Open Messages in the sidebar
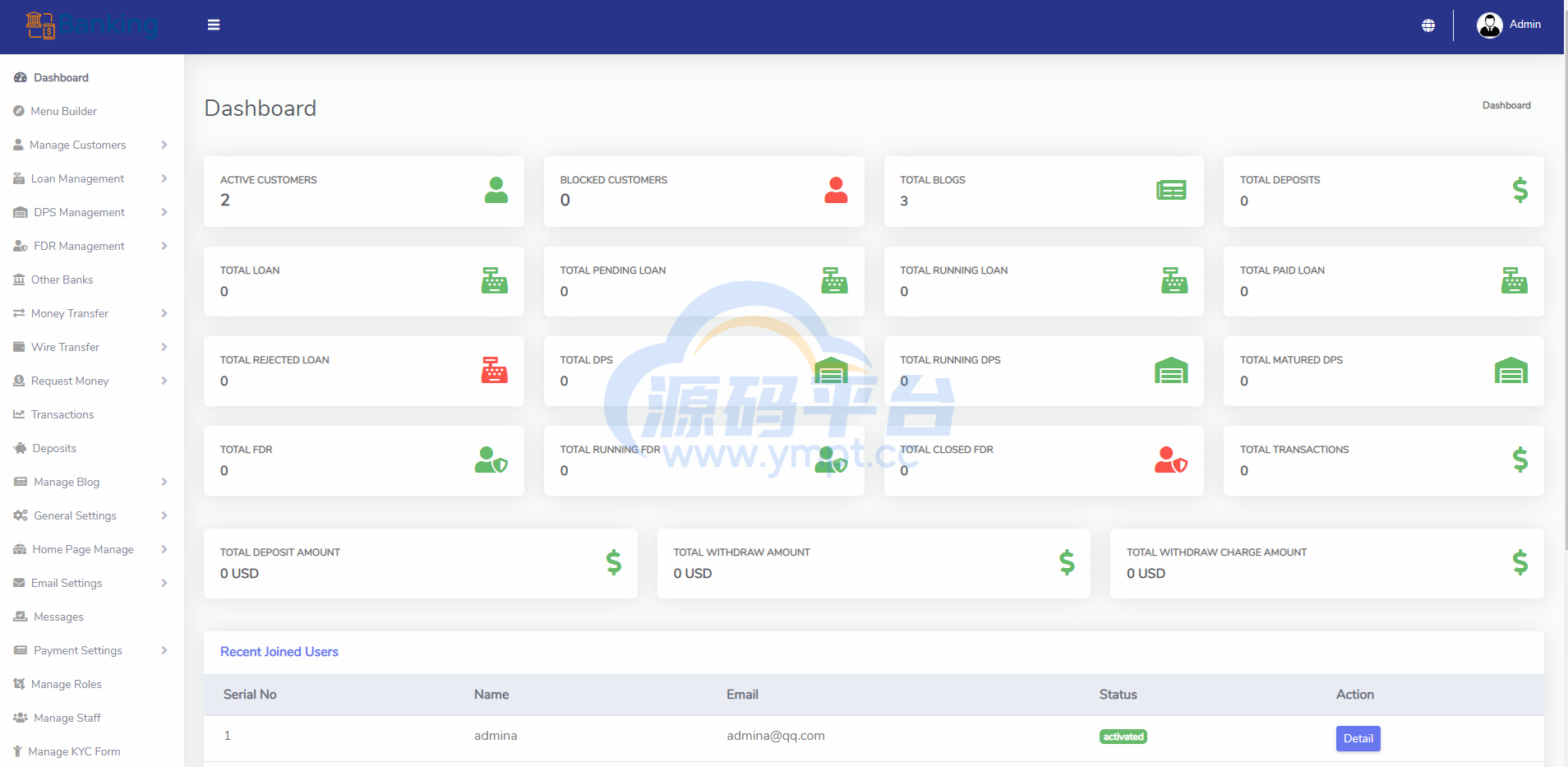Viewport: 1568px width, 767px height. point(91,617)
